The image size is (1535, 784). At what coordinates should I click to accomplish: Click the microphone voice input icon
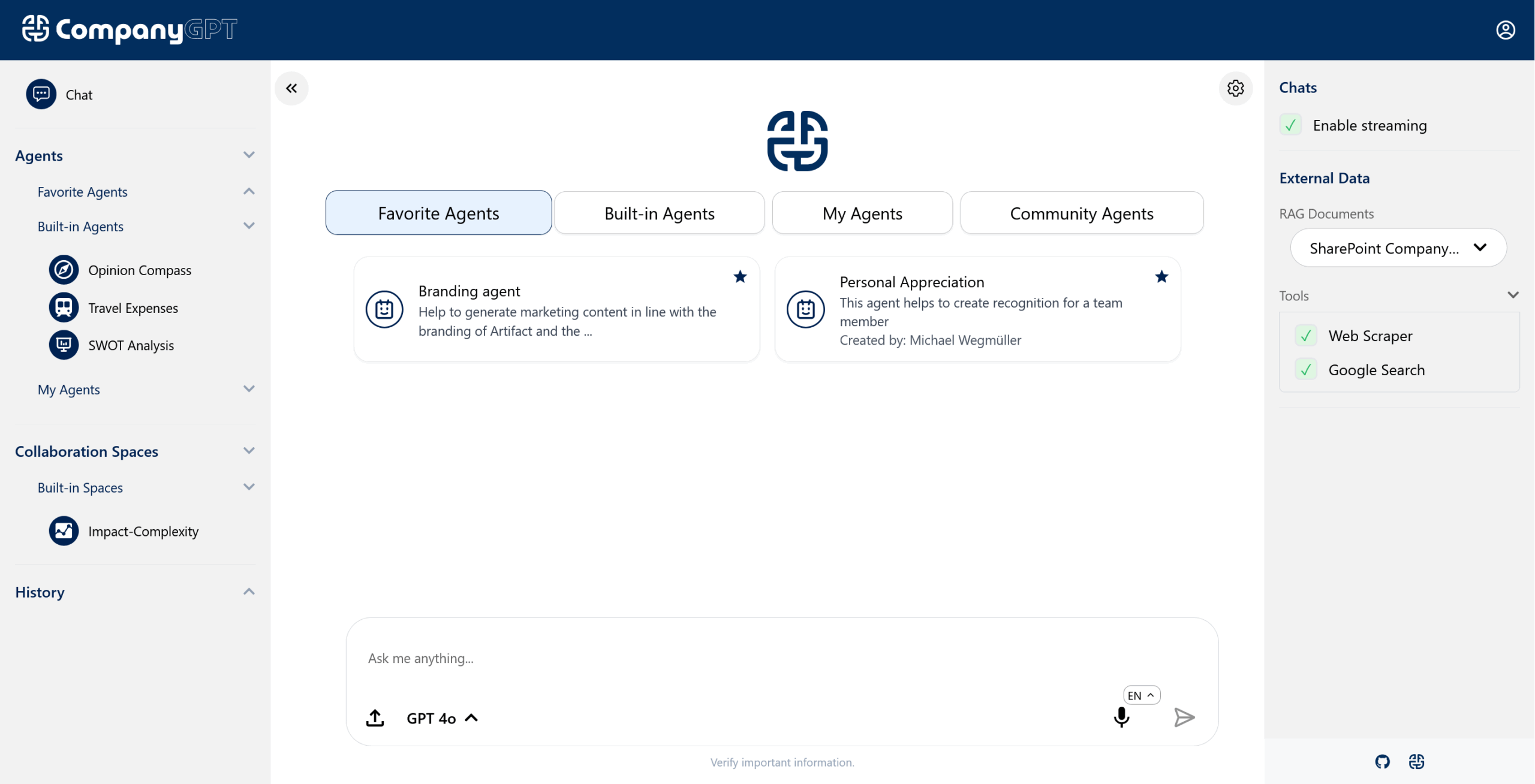[x=1121, y=717]
